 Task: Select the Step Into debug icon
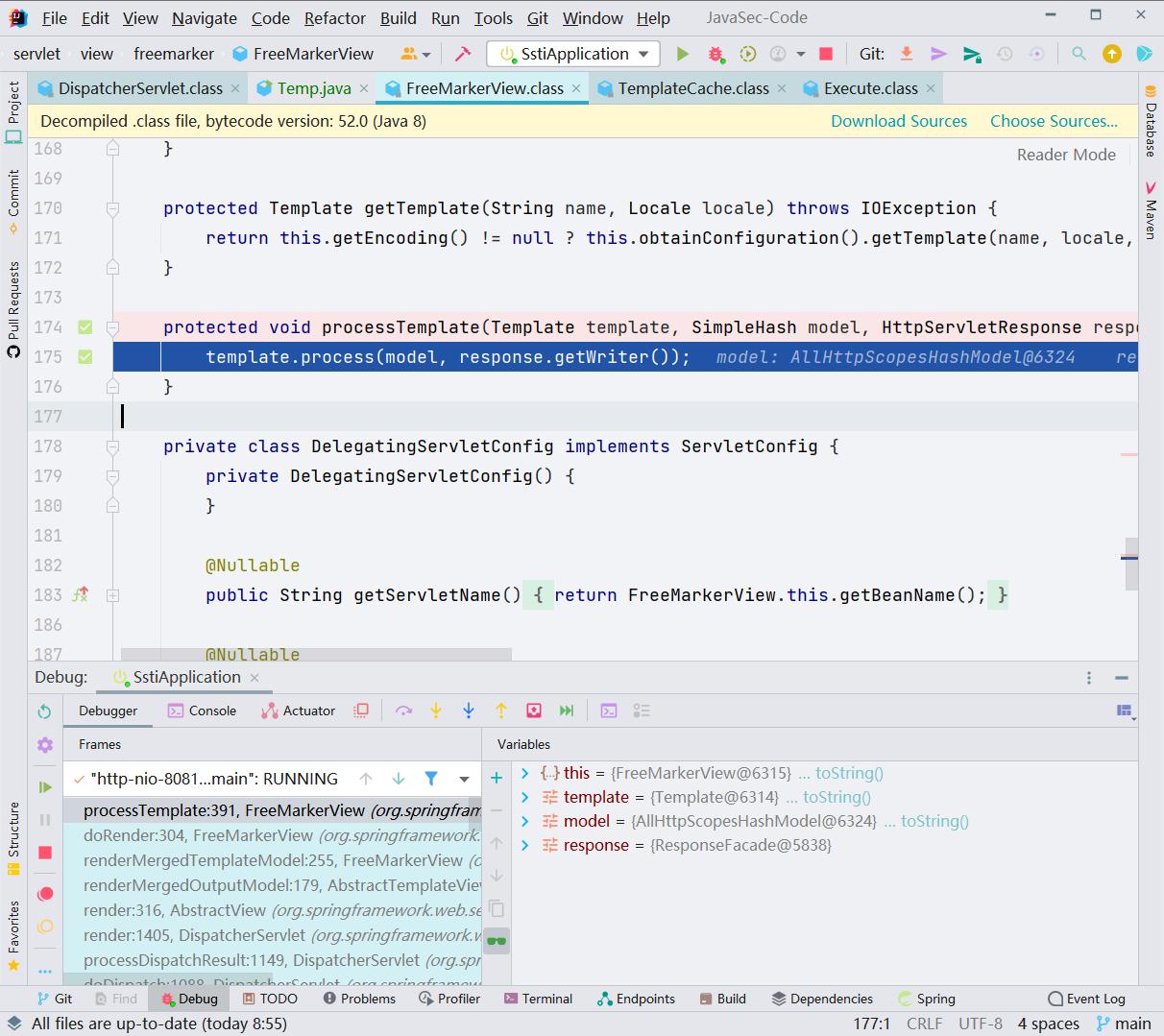tap(436, 711)
